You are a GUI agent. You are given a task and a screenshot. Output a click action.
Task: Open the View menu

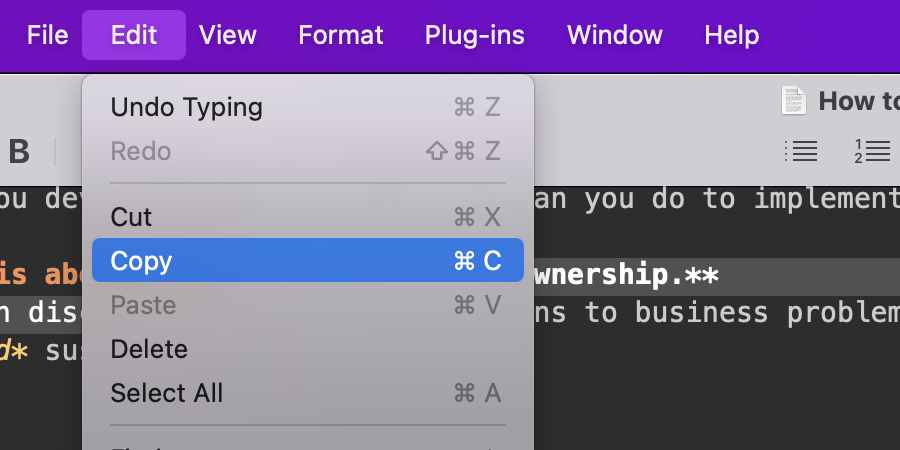coord(228,35)
